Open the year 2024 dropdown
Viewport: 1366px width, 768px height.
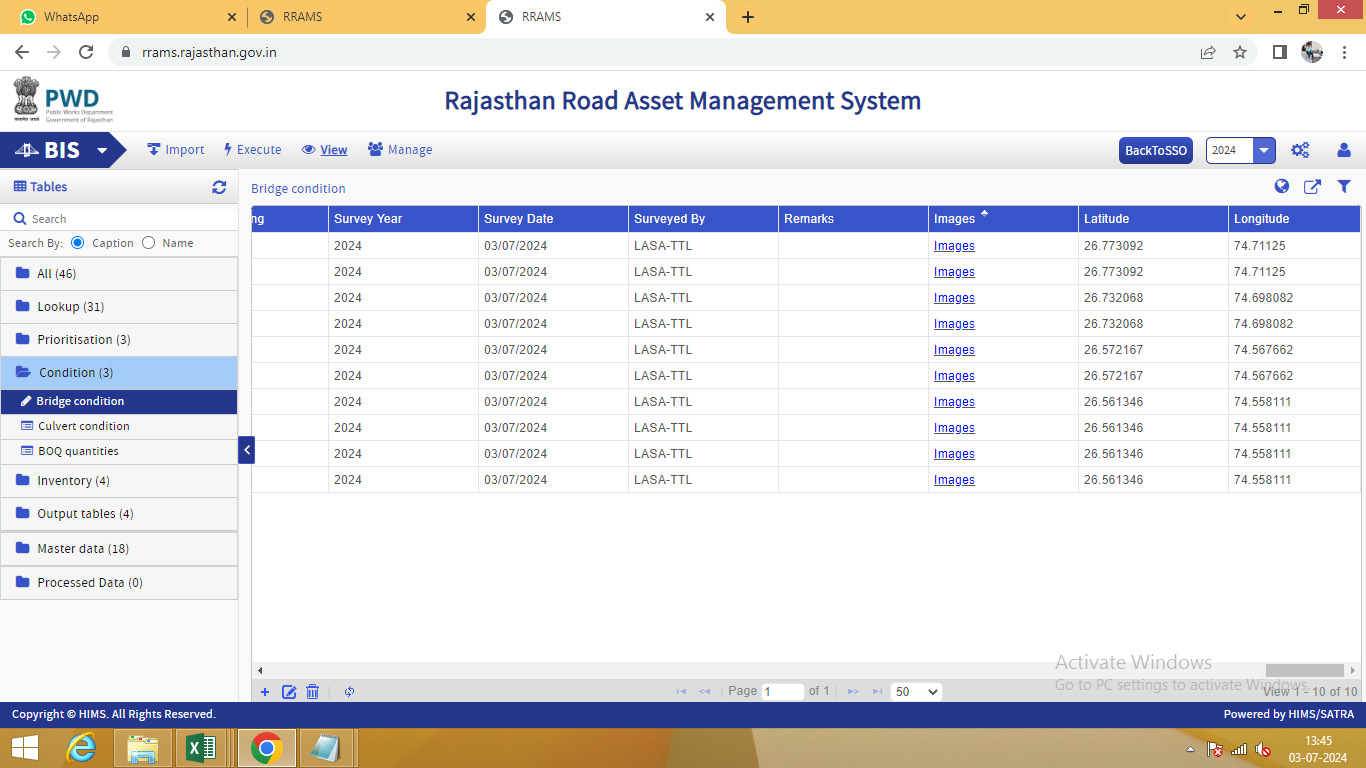[x=1264, y=150]
